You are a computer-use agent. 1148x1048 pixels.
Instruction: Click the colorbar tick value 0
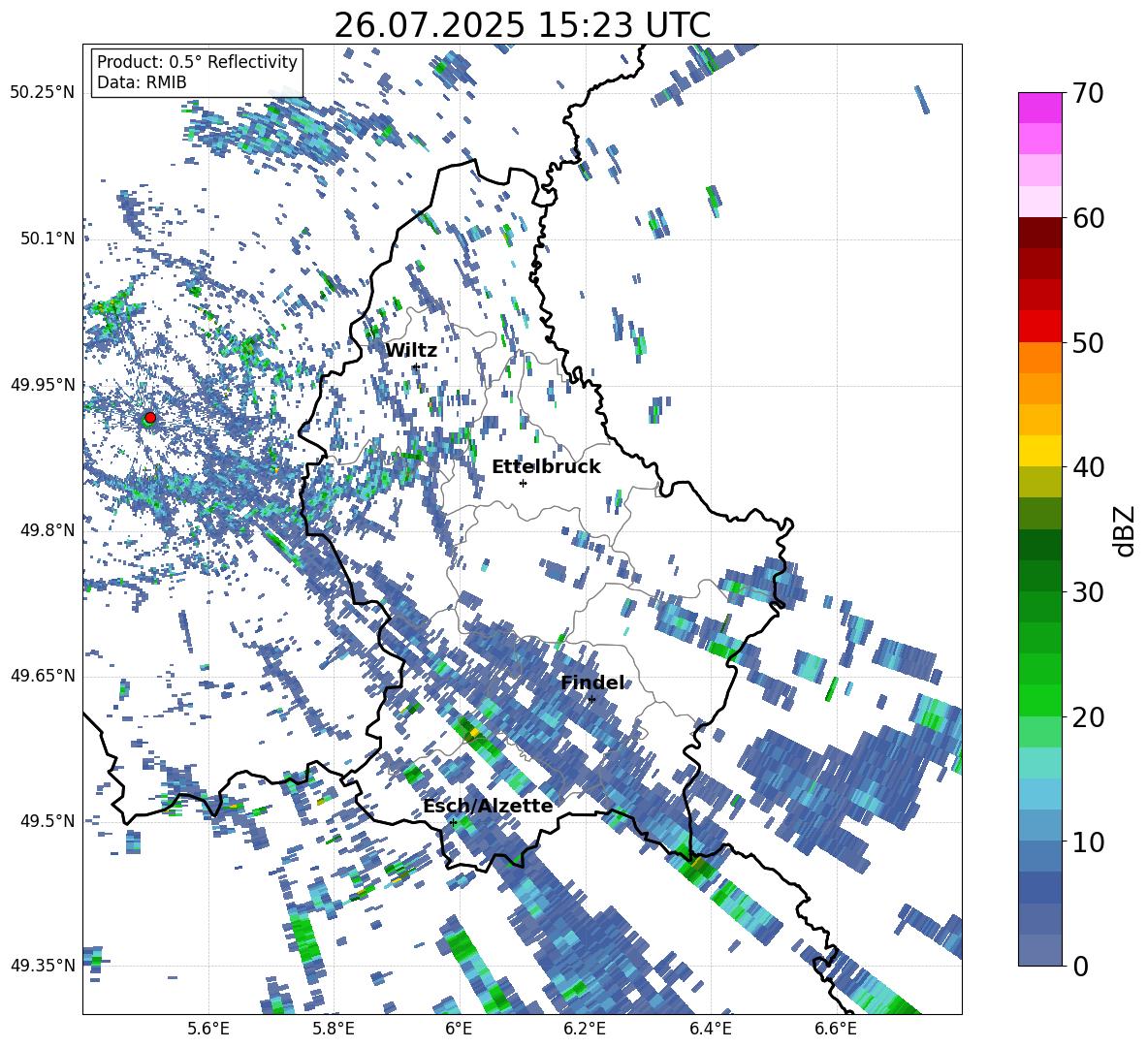tap(1080, 966)
